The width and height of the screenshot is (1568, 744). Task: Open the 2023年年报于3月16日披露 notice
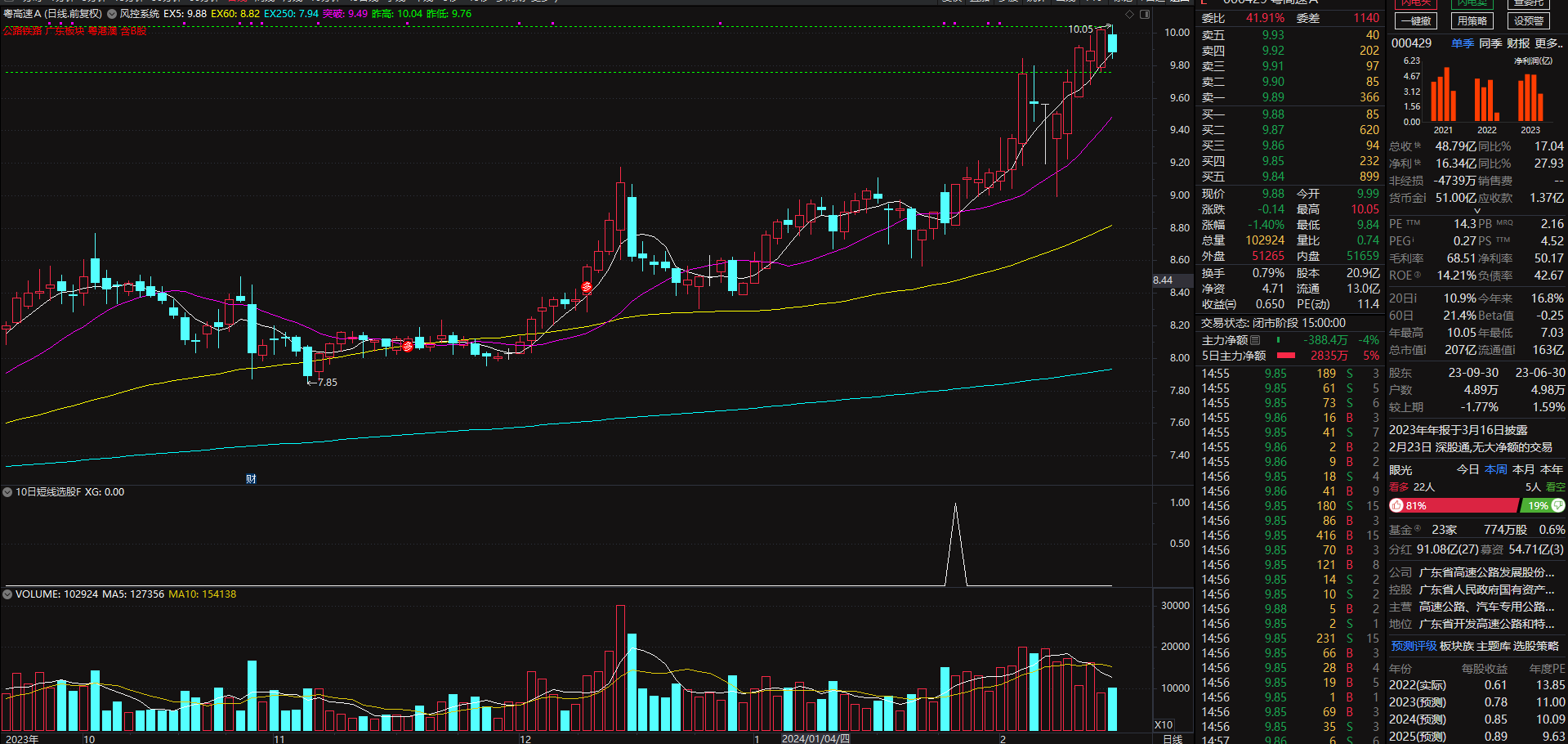pyautogui.click(x=1458, y=430)
